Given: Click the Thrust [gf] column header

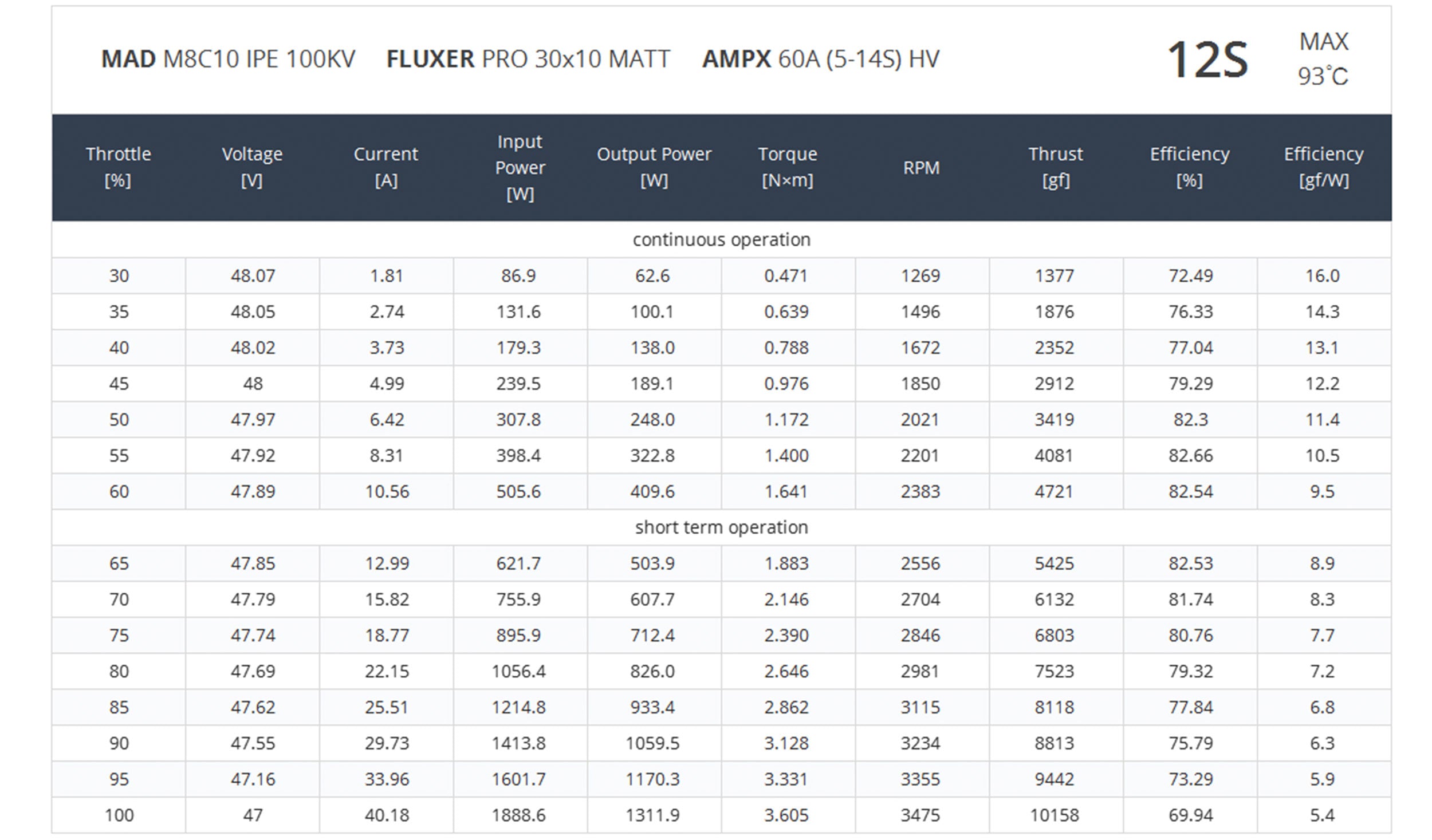Looking at the screenshot, I should click(1055, 167).
